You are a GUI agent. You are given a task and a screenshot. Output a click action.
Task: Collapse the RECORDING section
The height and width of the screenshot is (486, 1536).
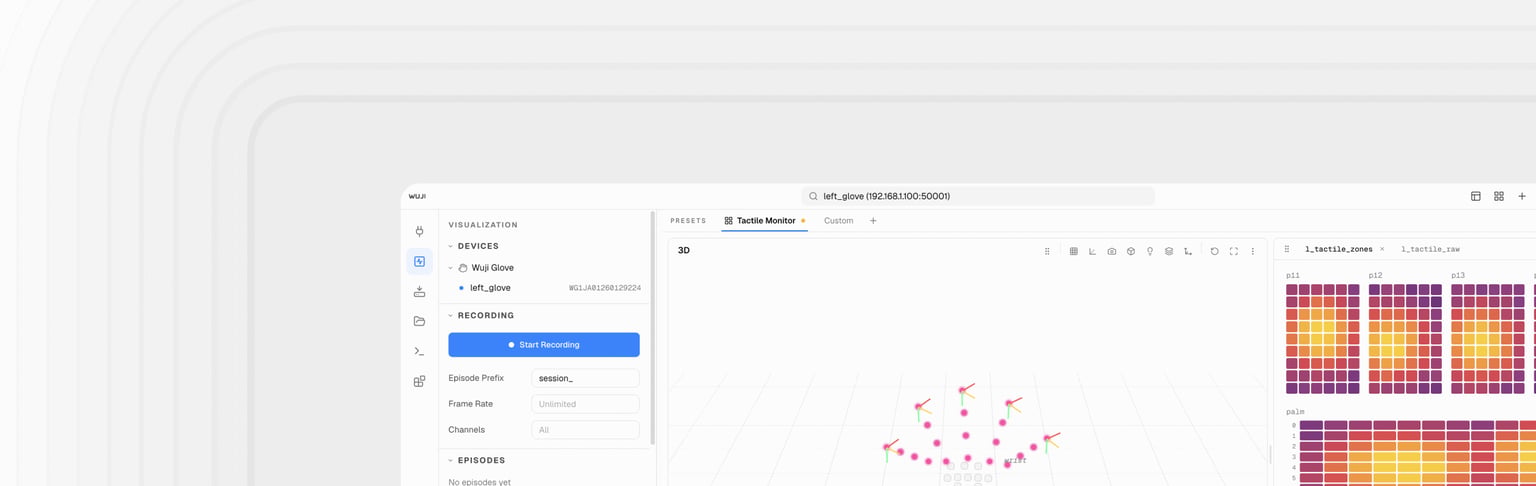tap(450, 316)
